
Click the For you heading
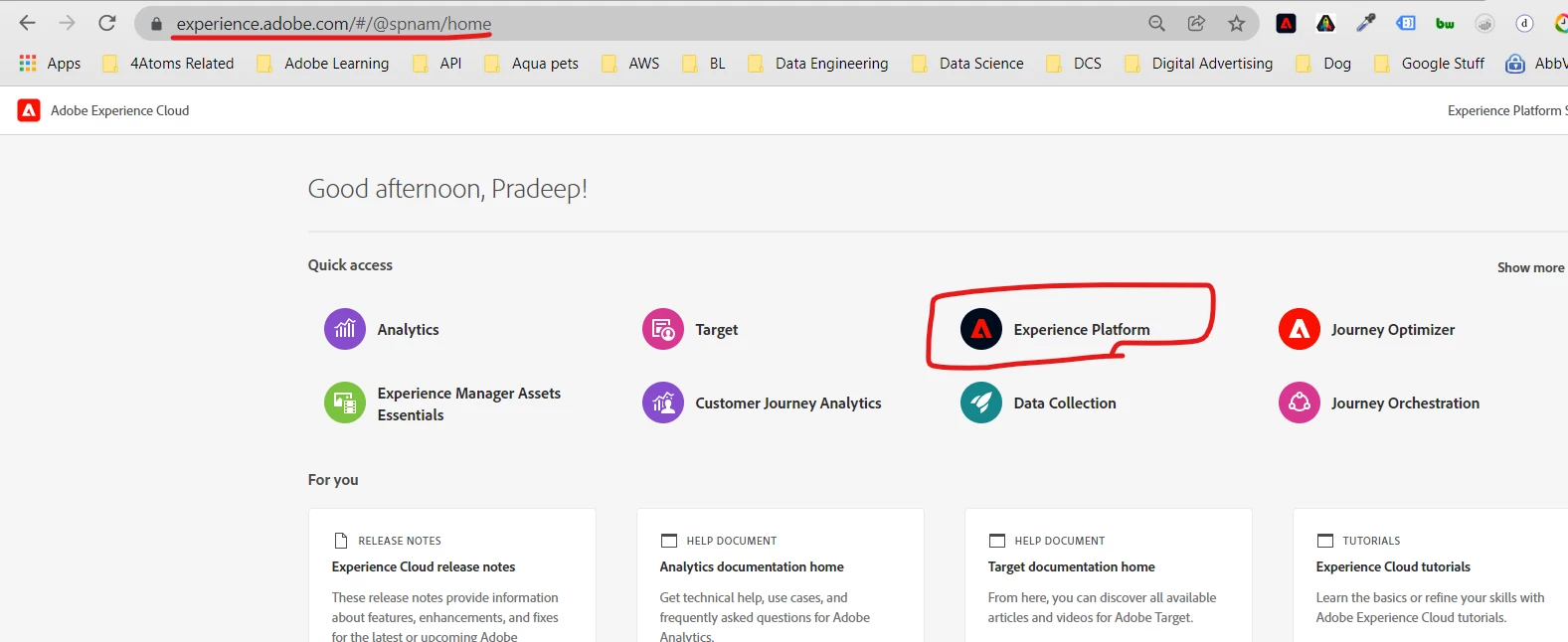[333, 480]
